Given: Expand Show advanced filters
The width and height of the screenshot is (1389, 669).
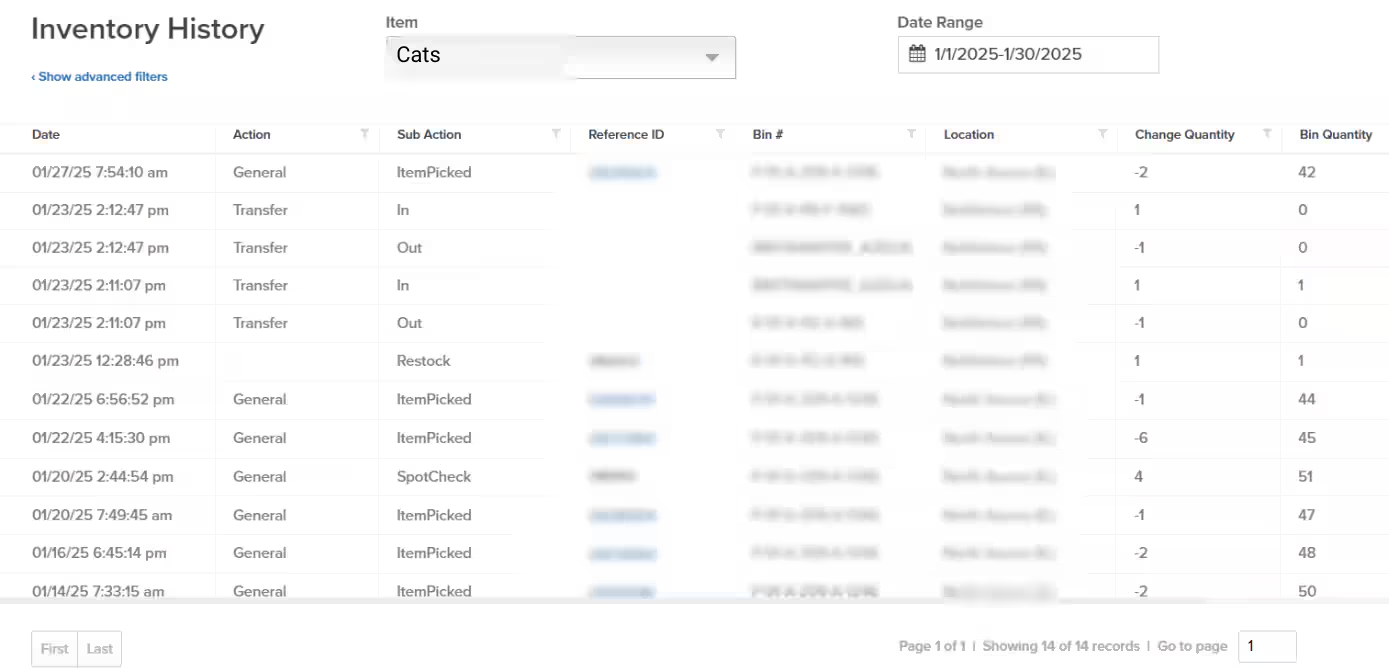Looking at the screenshot, I should 100,76.
